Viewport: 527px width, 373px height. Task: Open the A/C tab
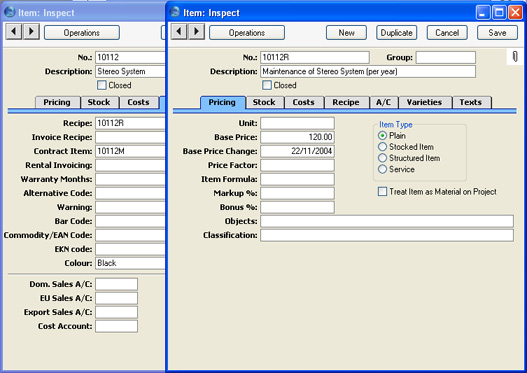383,102
